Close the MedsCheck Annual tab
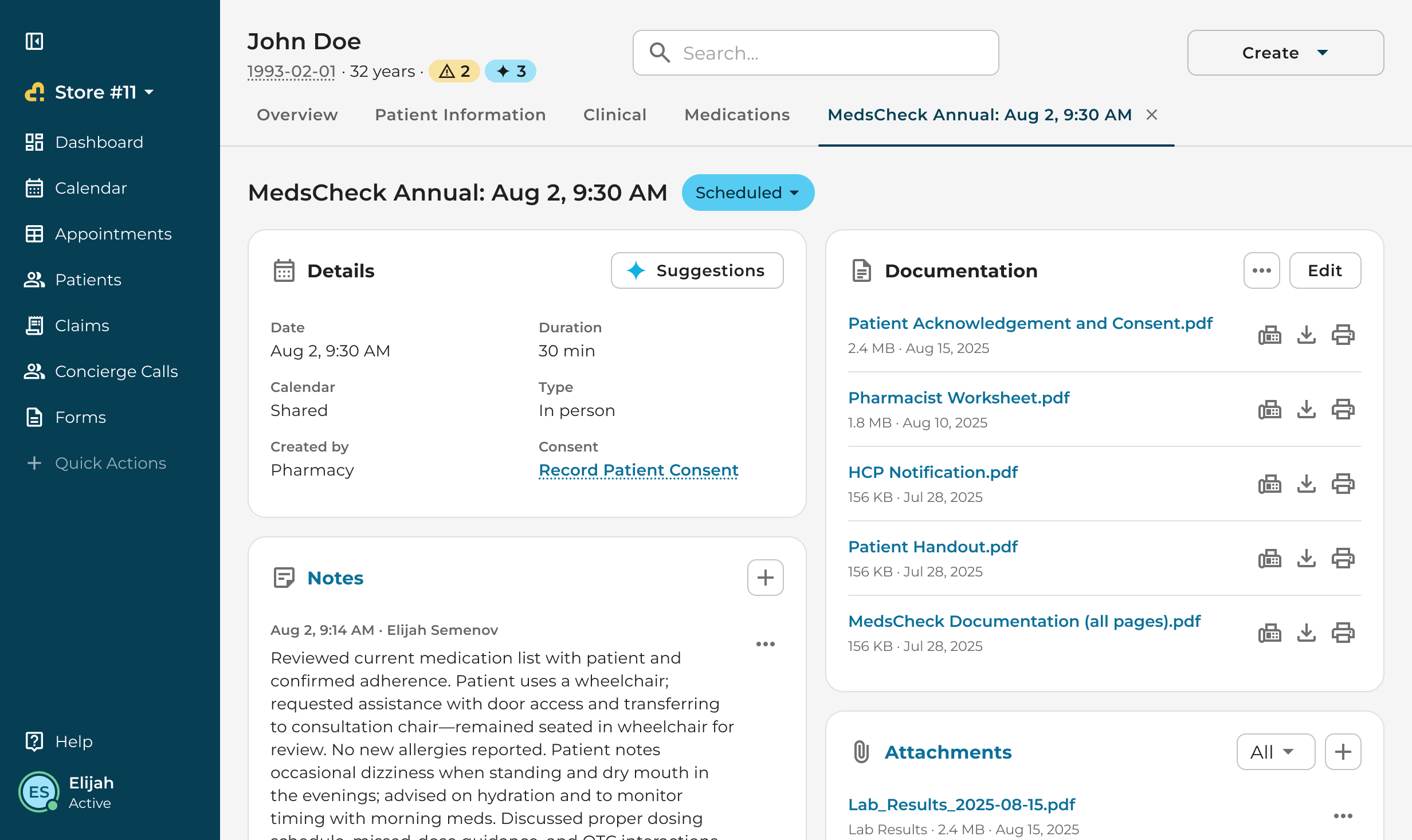 point(1152,115)
